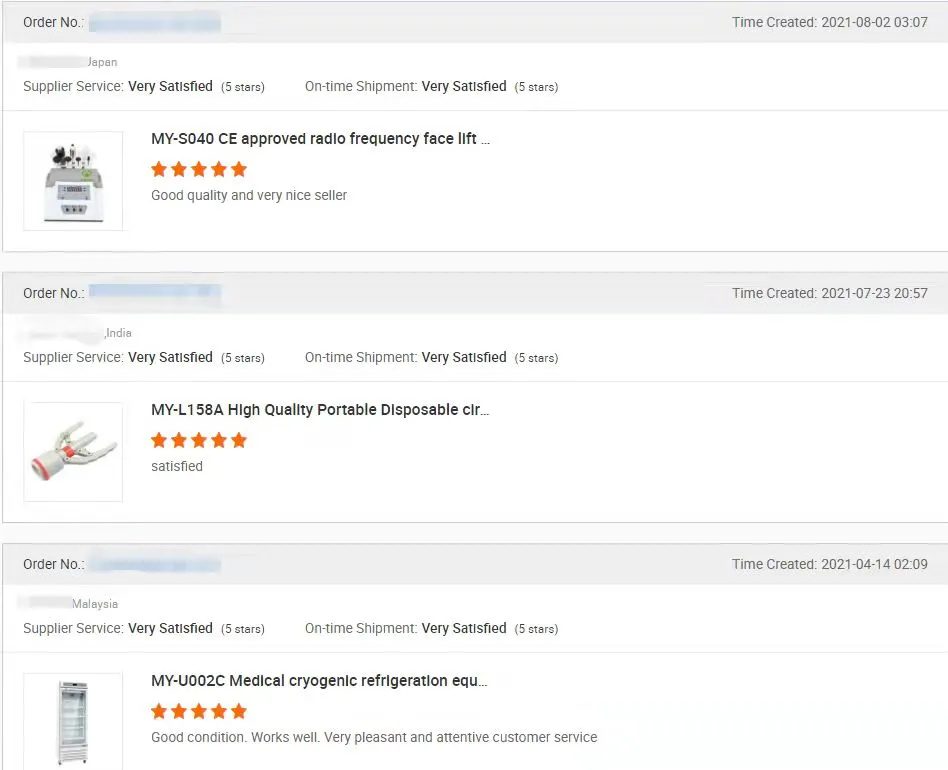
Task: Click the disposable circumcision device thumbnail
Action: [x=73, y=451]
